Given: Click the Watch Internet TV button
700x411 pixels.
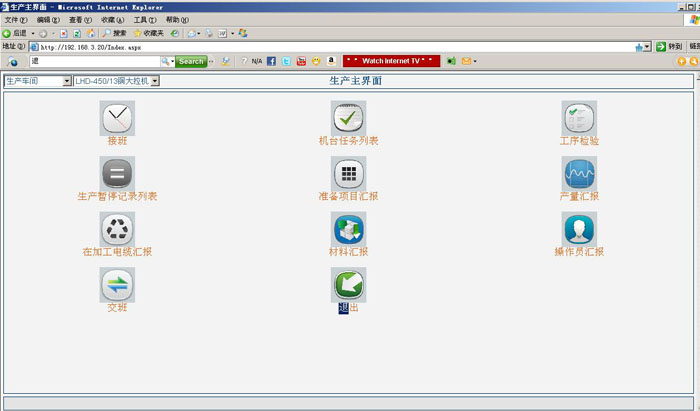Looking at the screenshot, I should point(392,61).
